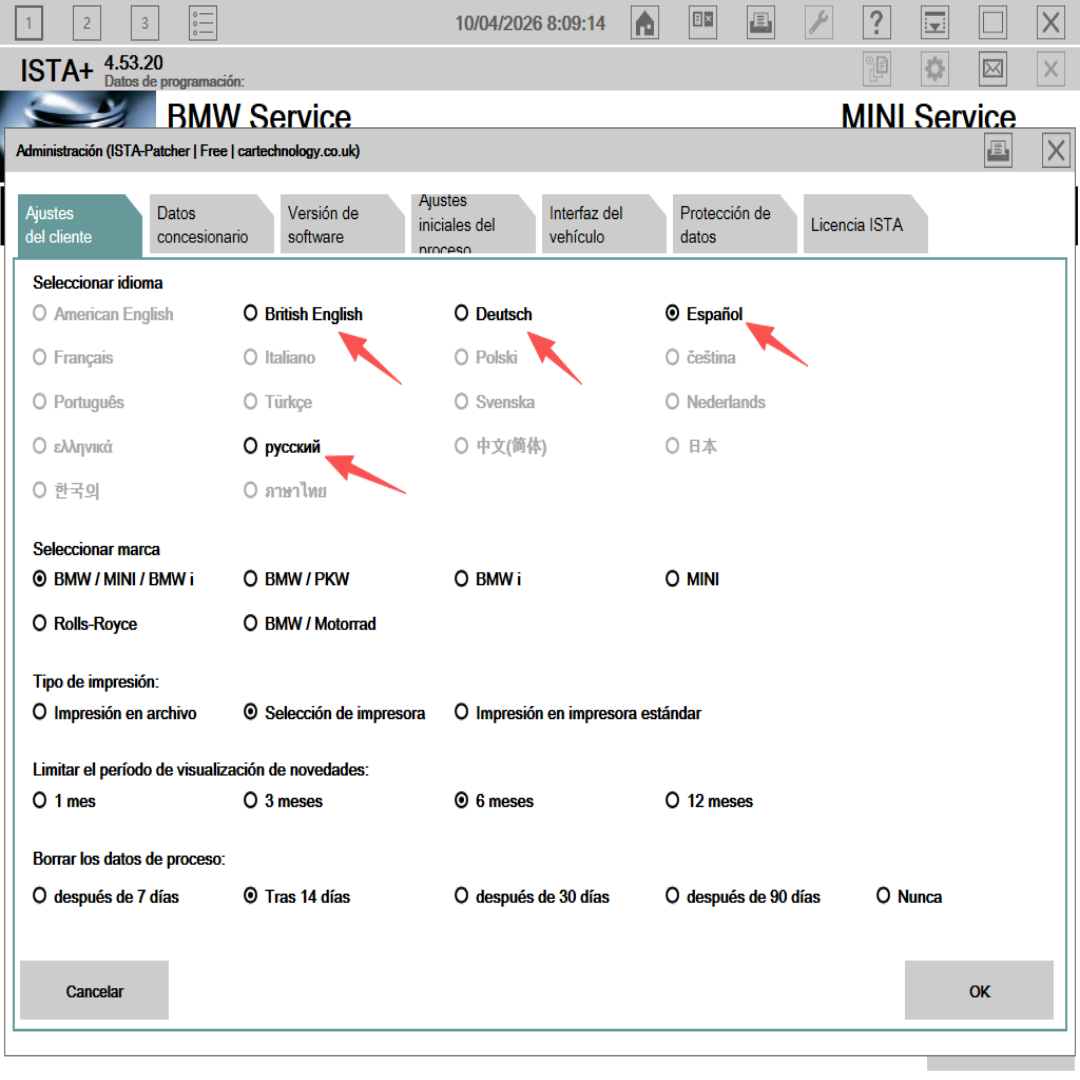Select Polski language option

point(486,357)
